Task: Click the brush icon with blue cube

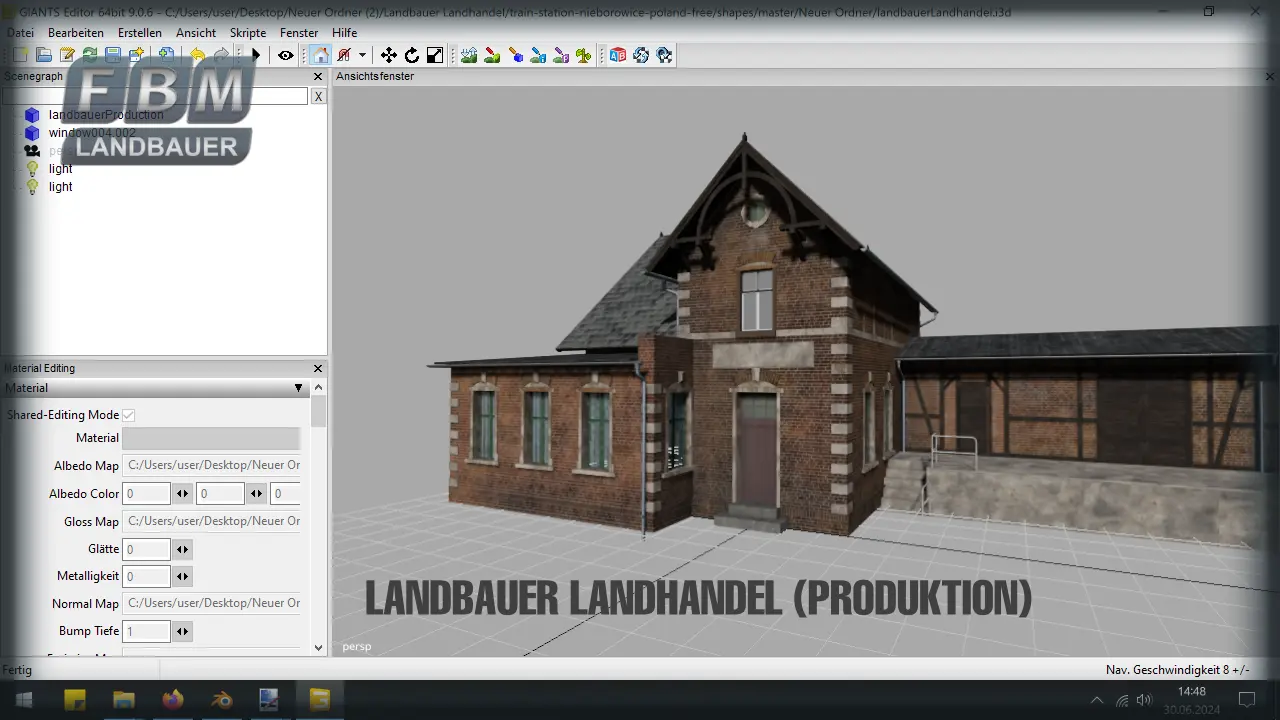Action: (x=516, y=55)
